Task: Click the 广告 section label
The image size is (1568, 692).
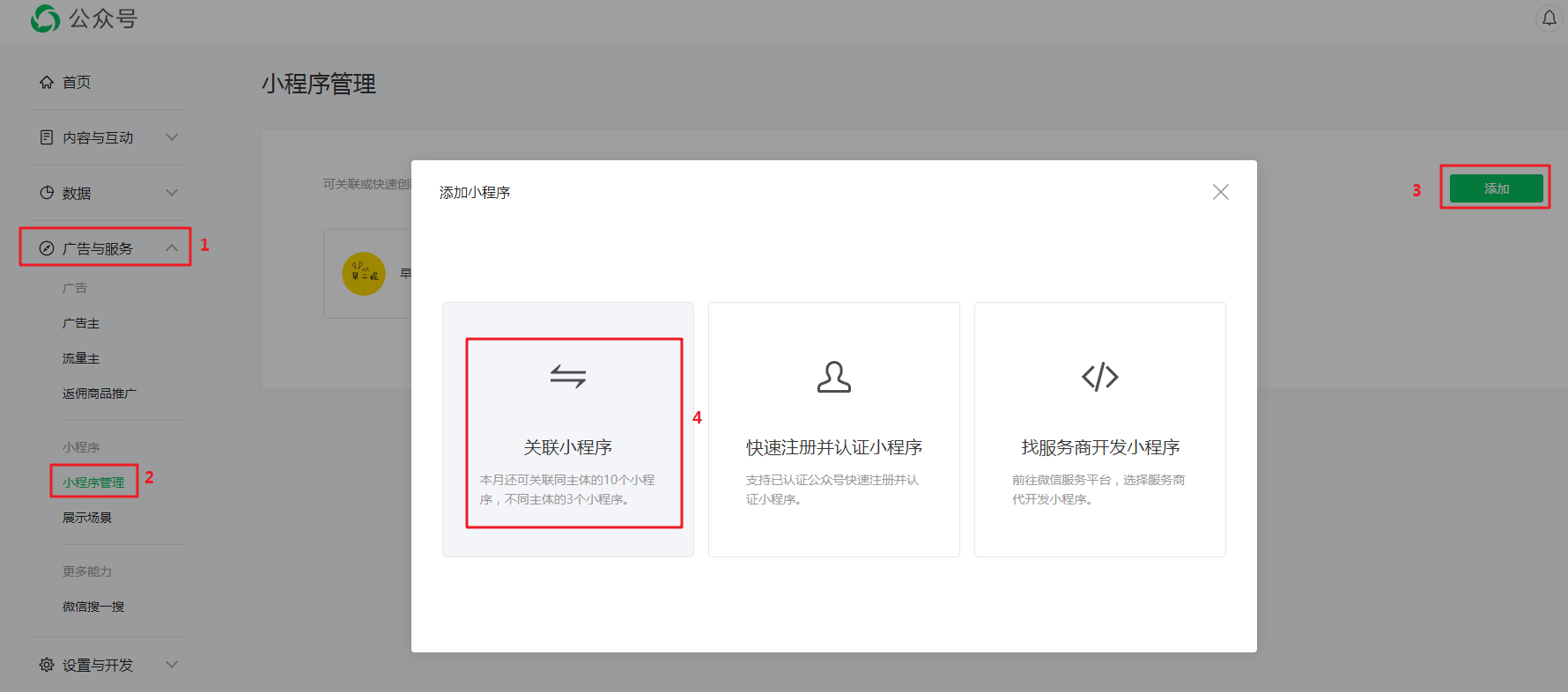Action: 75,288
